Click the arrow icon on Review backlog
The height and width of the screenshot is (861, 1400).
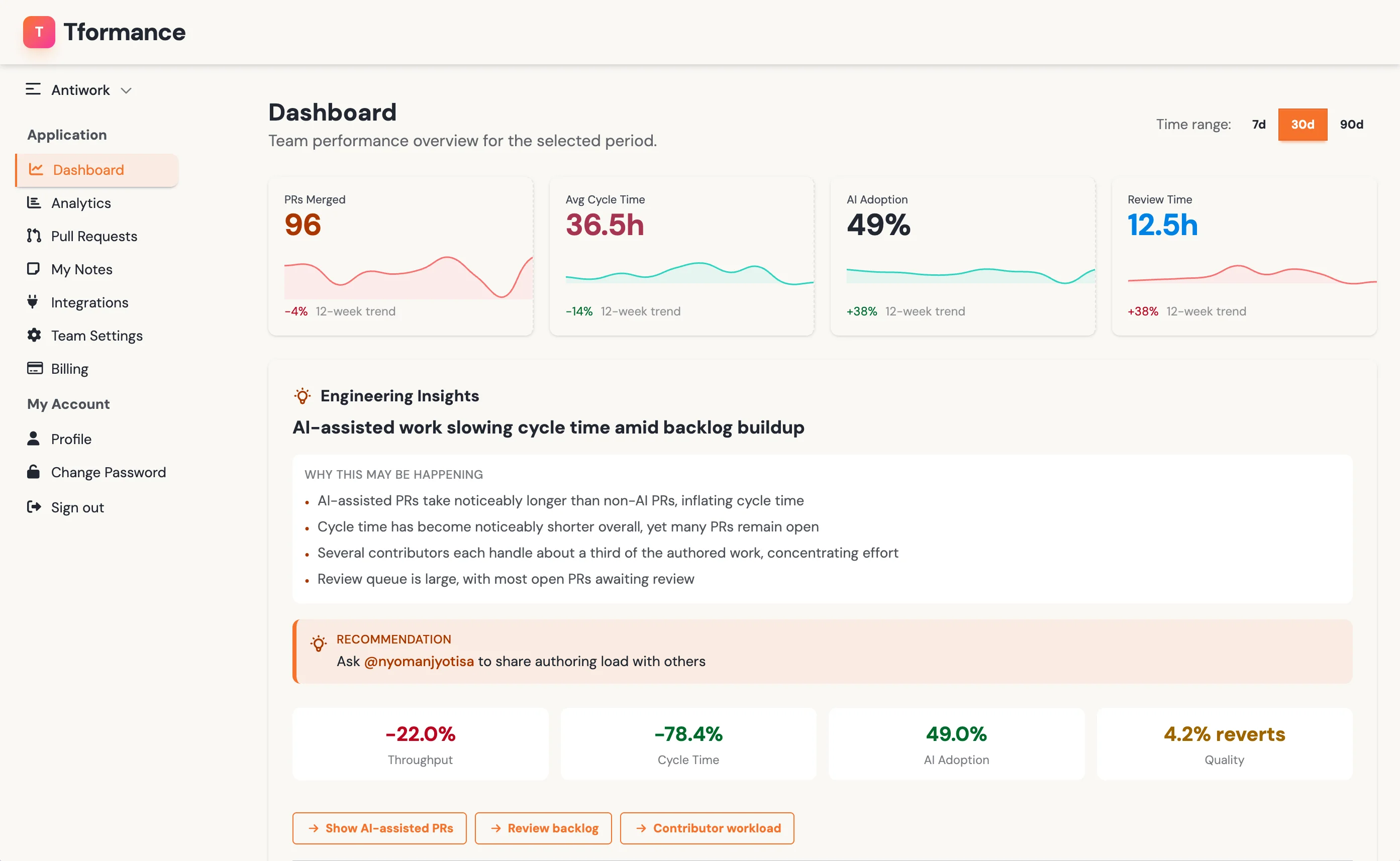point(495,828)
